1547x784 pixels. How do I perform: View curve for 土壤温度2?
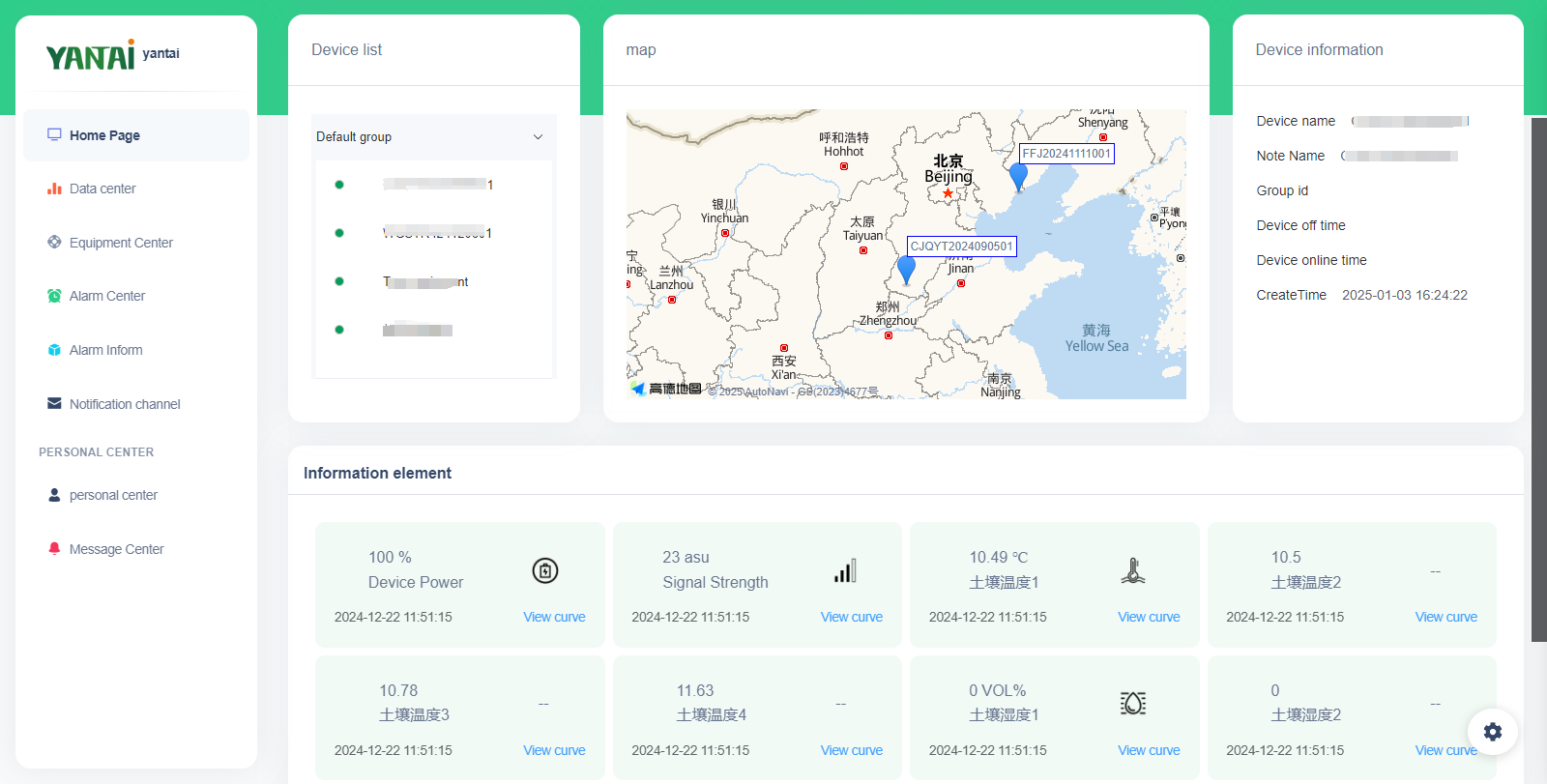[x=1446, y=617]
